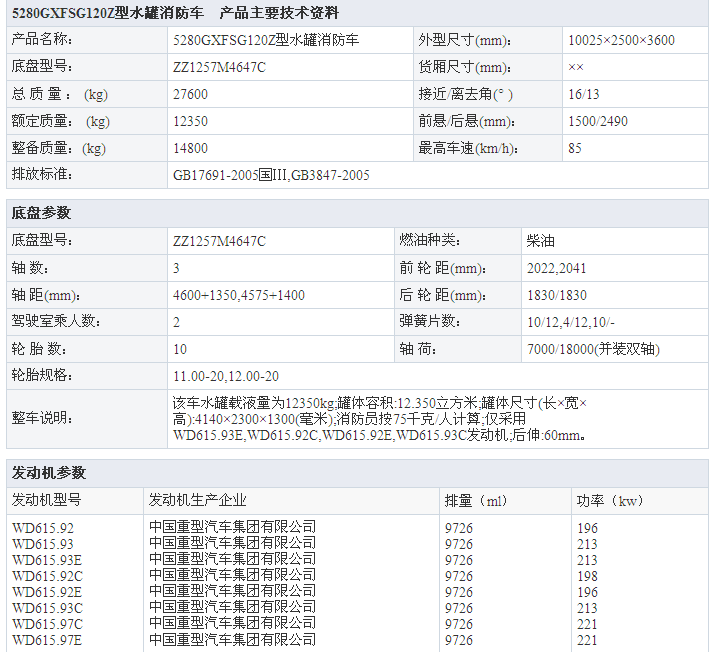This screenshot has width=710, height=652.
Task: Click the wheelbase value 4600+1350,4575+1400
Action: 239,295
